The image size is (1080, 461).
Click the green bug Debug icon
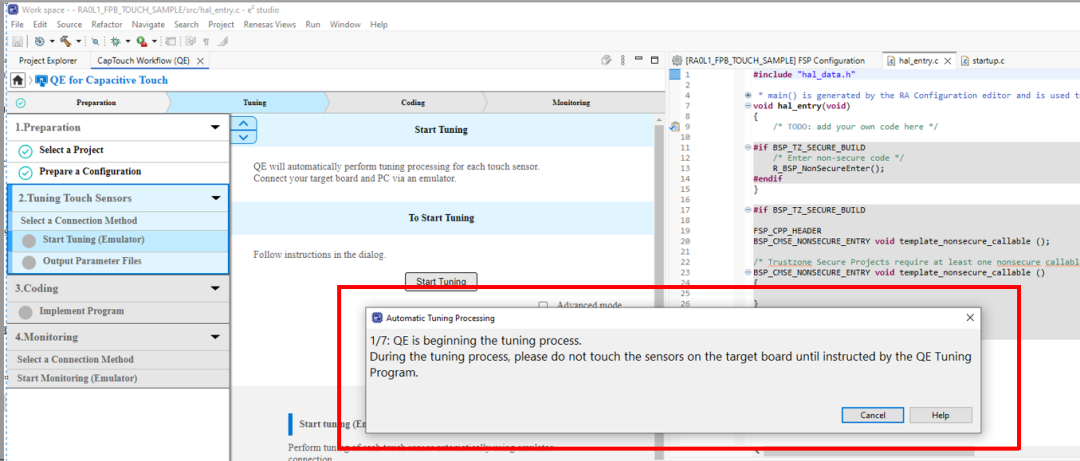point(116,41)
